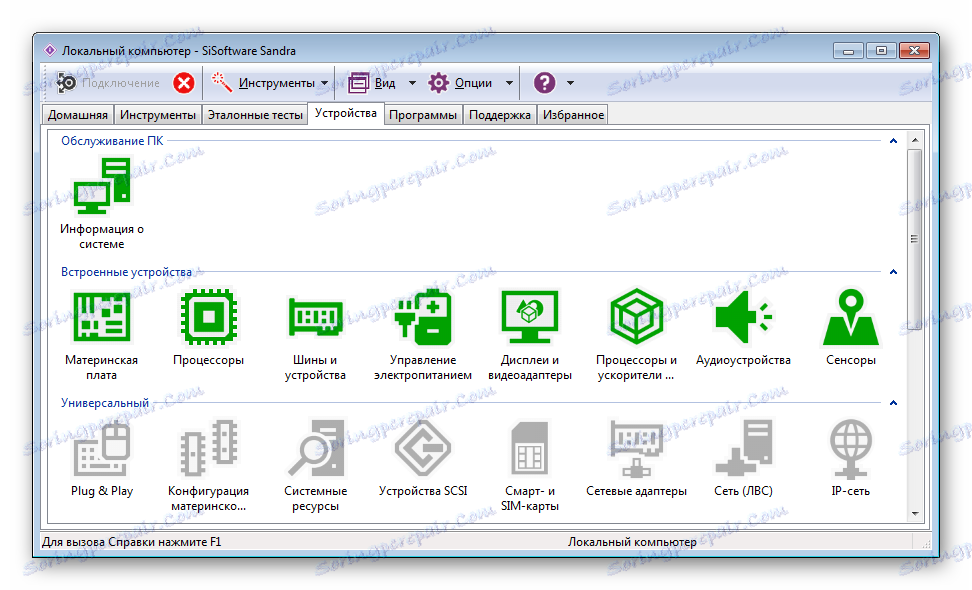
Task: Collapse the Обслуживание ПК section
Action: tap(893, 141)
